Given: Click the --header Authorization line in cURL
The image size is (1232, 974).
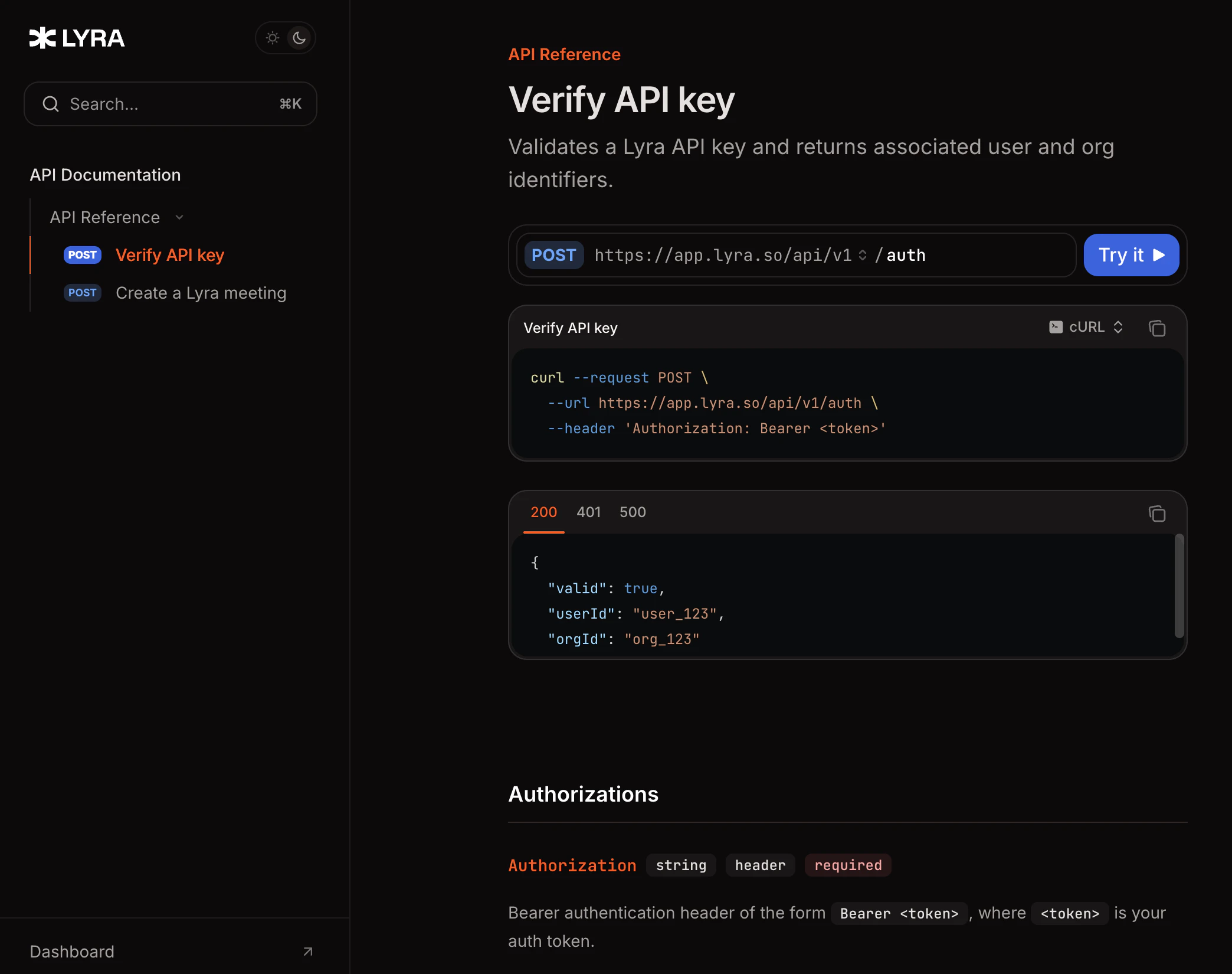Looking at the screenshot, I should pos(717,429).
